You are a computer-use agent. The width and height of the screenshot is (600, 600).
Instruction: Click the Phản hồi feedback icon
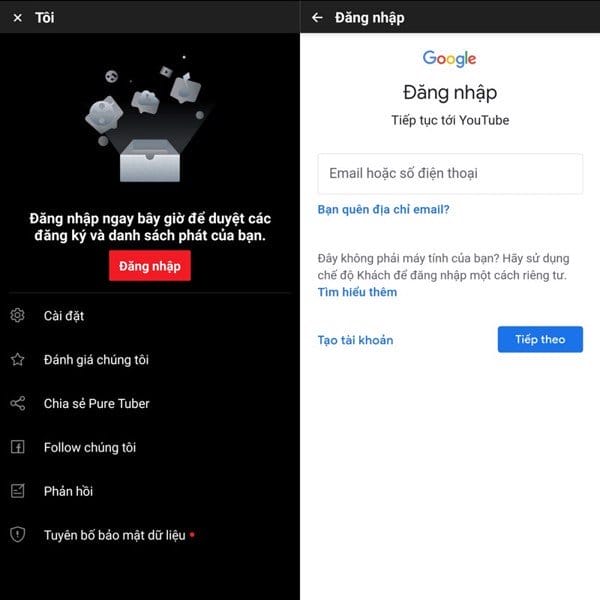[x=18, y=491]
